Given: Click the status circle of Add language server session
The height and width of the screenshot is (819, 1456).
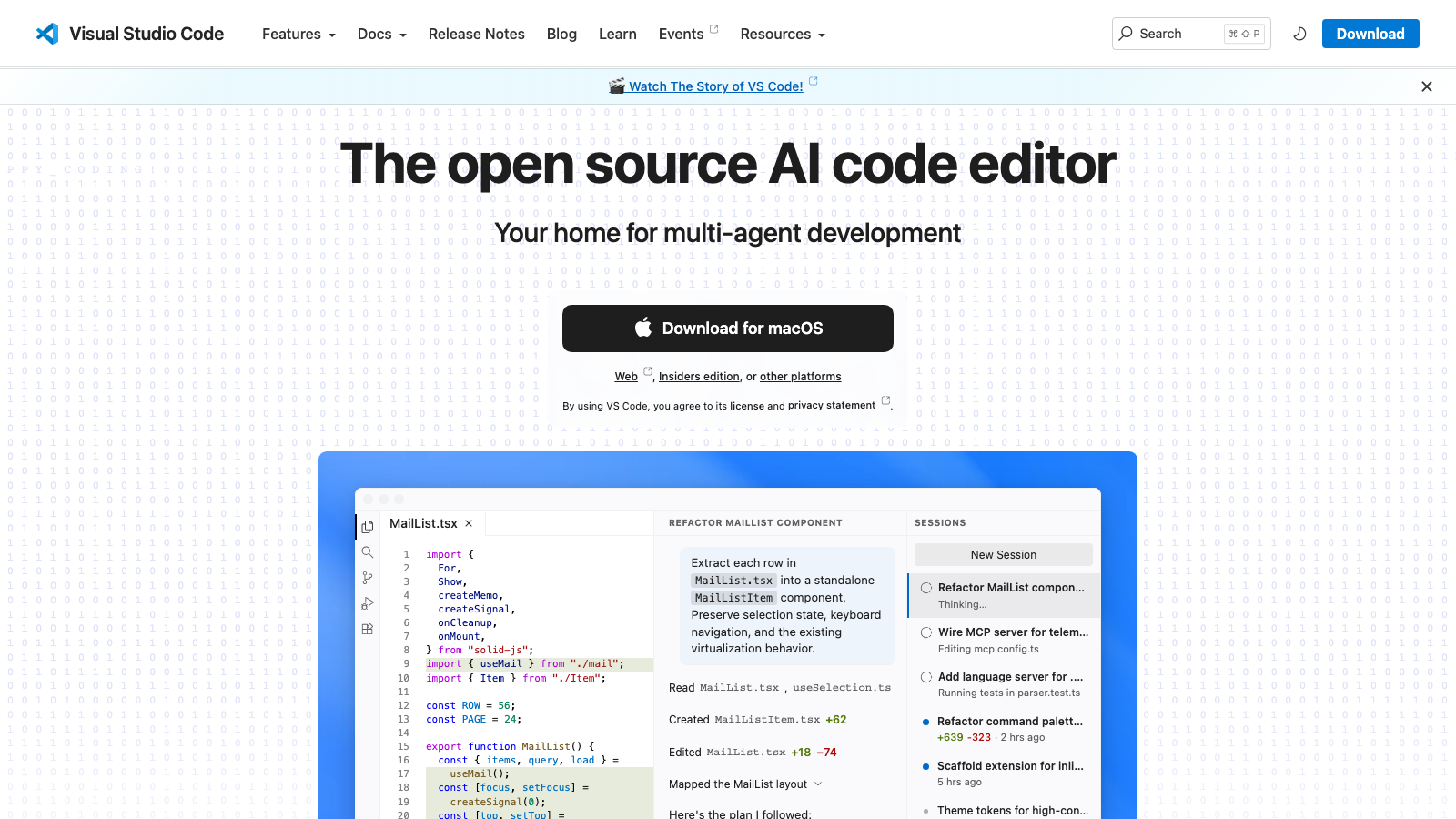Looking at the screenshot, I should pyautogui.click(x=926, y=677).
